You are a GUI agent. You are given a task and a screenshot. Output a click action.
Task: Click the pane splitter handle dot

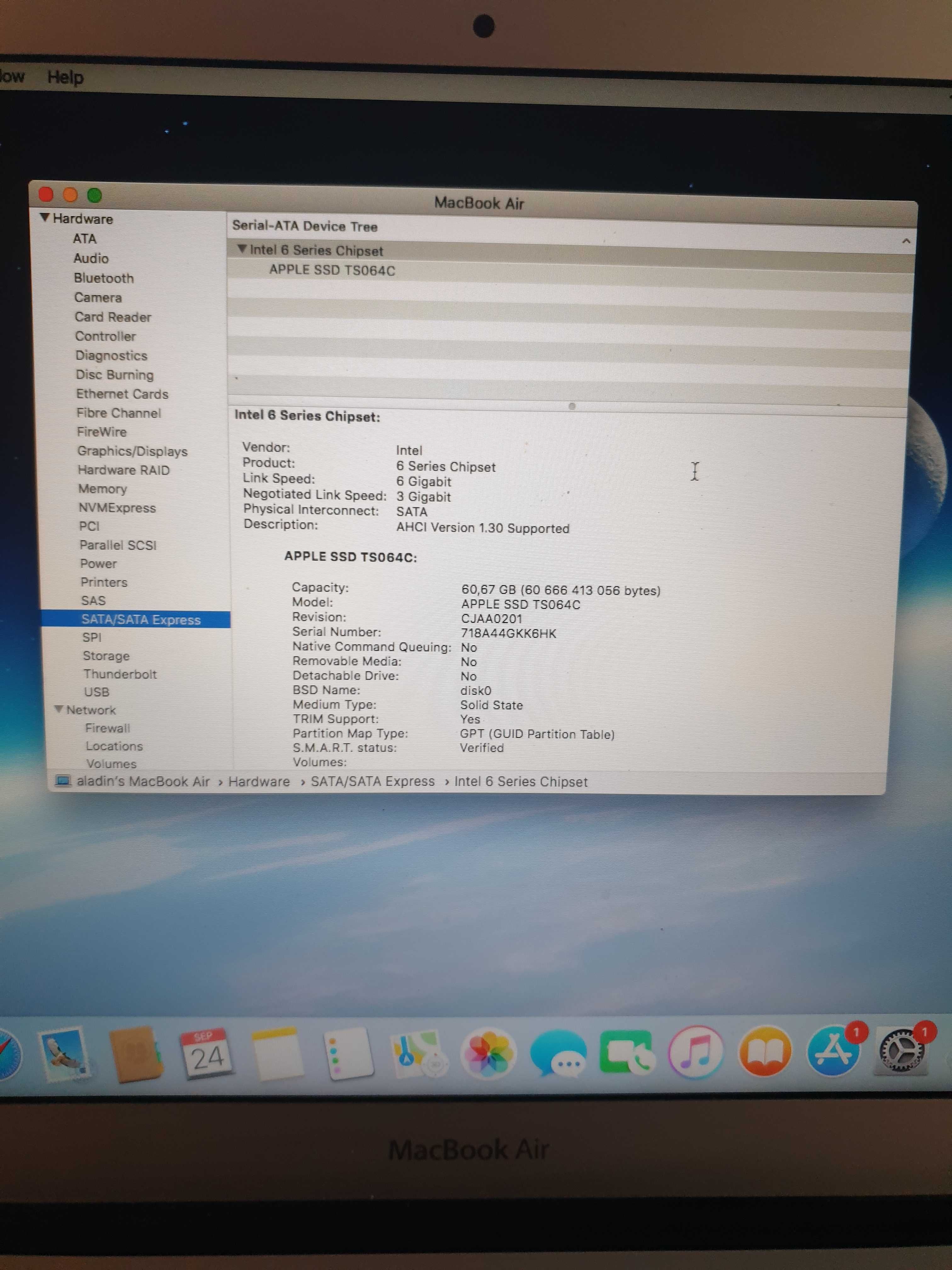571,407
